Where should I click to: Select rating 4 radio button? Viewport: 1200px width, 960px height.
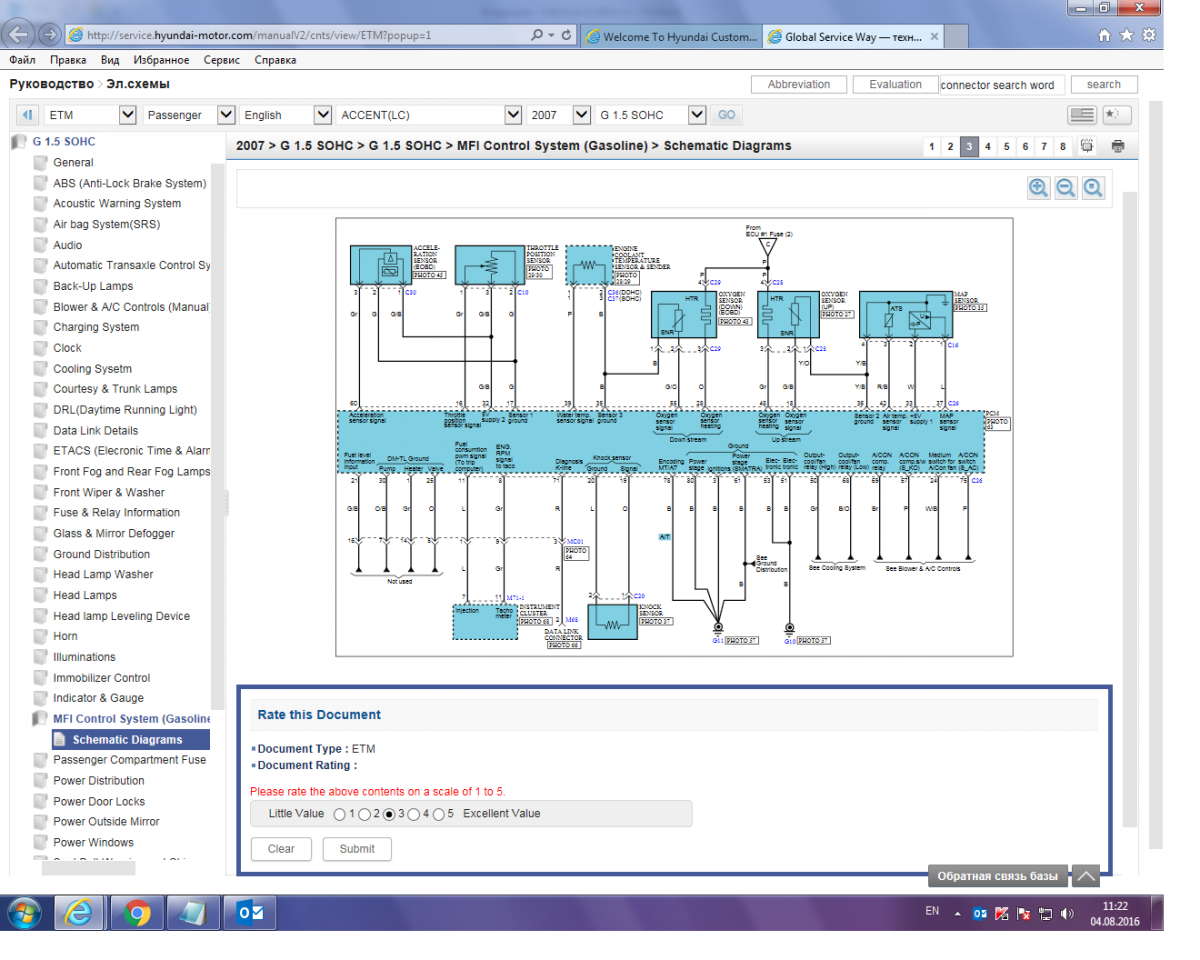pos(413,814)
